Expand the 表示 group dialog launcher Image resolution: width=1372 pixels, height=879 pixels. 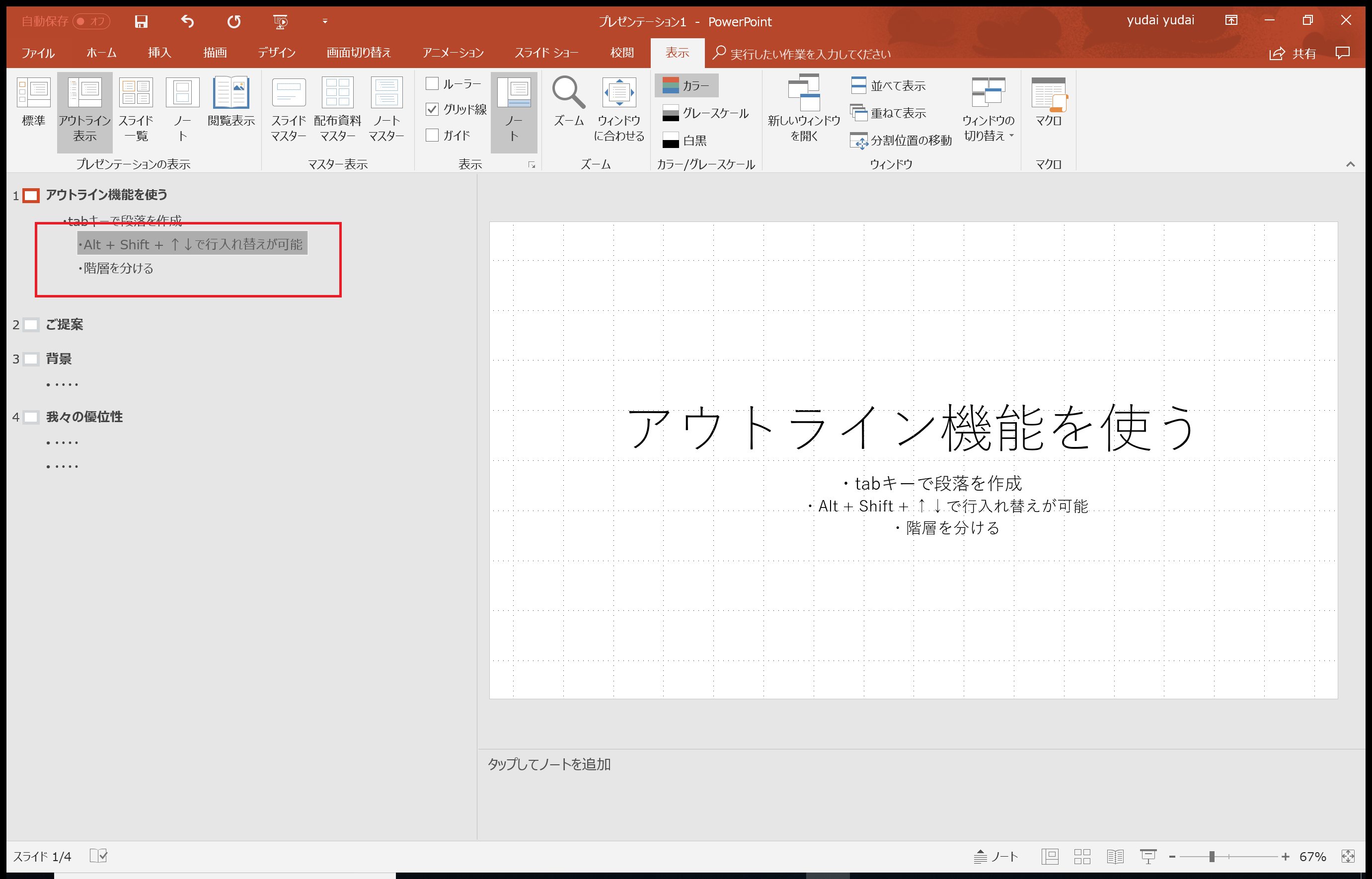[531, 164]
